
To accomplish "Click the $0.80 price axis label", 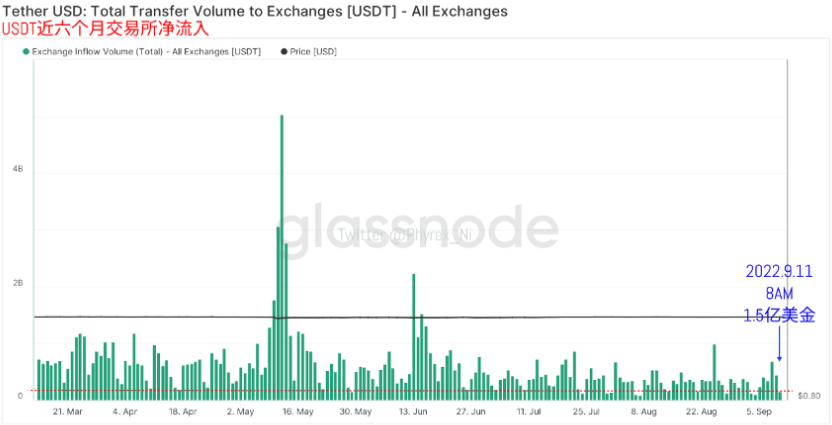I will 809,396.
